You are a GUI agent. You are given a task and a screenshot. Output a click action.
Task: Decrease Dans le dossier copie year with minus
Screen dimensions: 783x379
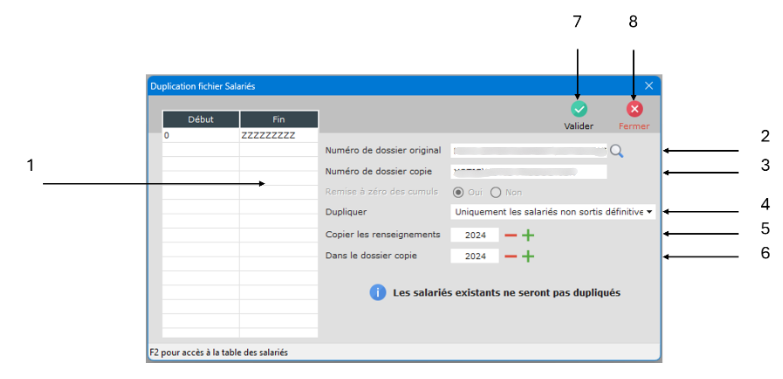(x=511, y=257)
